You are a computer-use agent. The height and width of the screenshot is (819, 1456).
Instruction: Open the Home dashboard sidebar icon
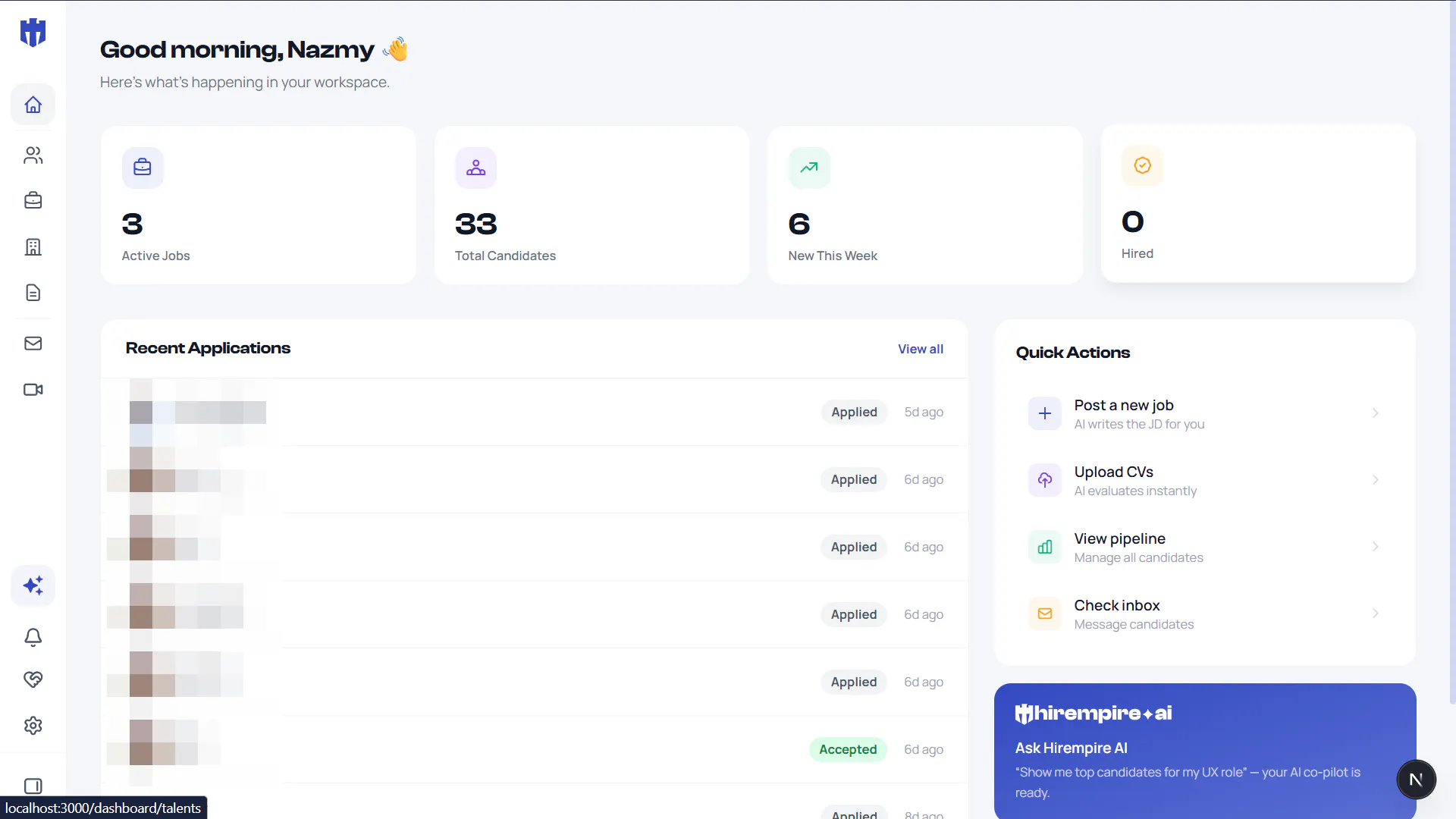click(33, 105)
